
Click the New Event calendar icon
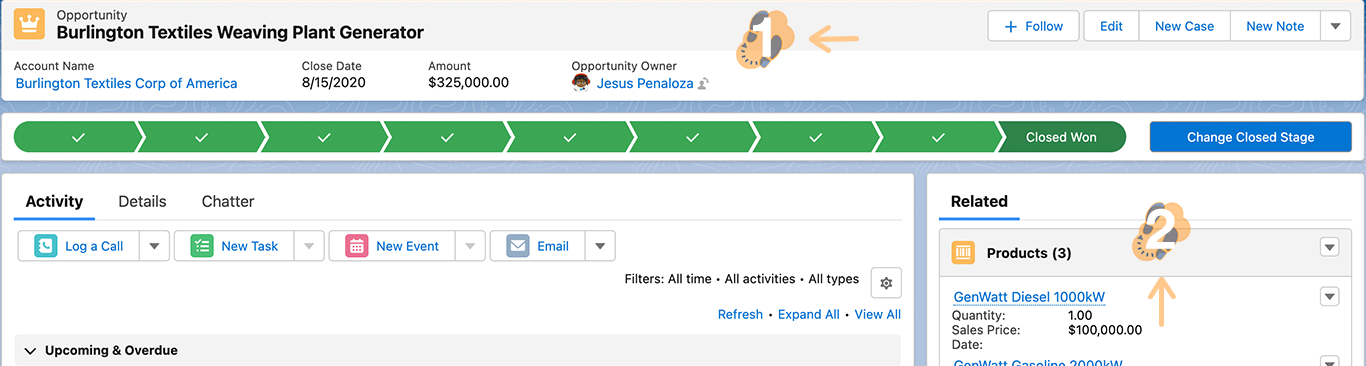357,246
